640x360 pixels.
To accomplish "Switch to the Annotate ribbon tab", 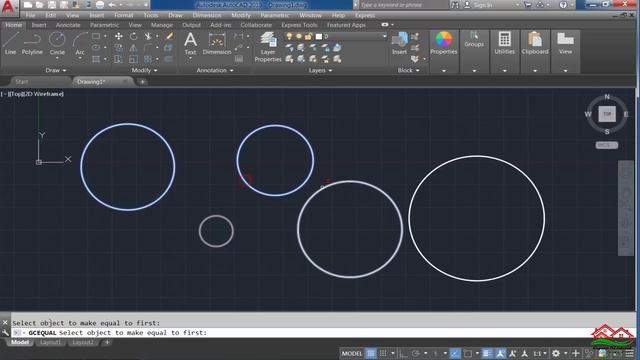I will point(68,25).
